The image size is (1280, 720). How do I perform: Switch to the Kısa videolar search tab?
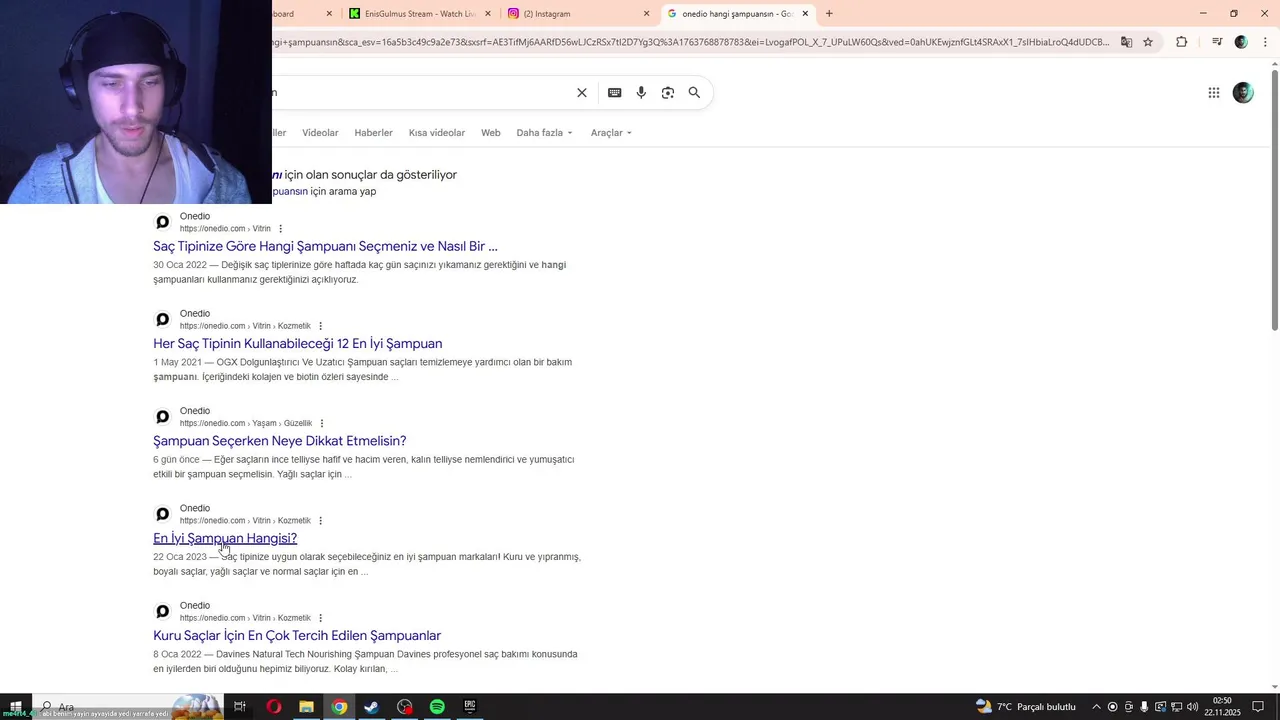pyautogui.click(x=437, y=133)
